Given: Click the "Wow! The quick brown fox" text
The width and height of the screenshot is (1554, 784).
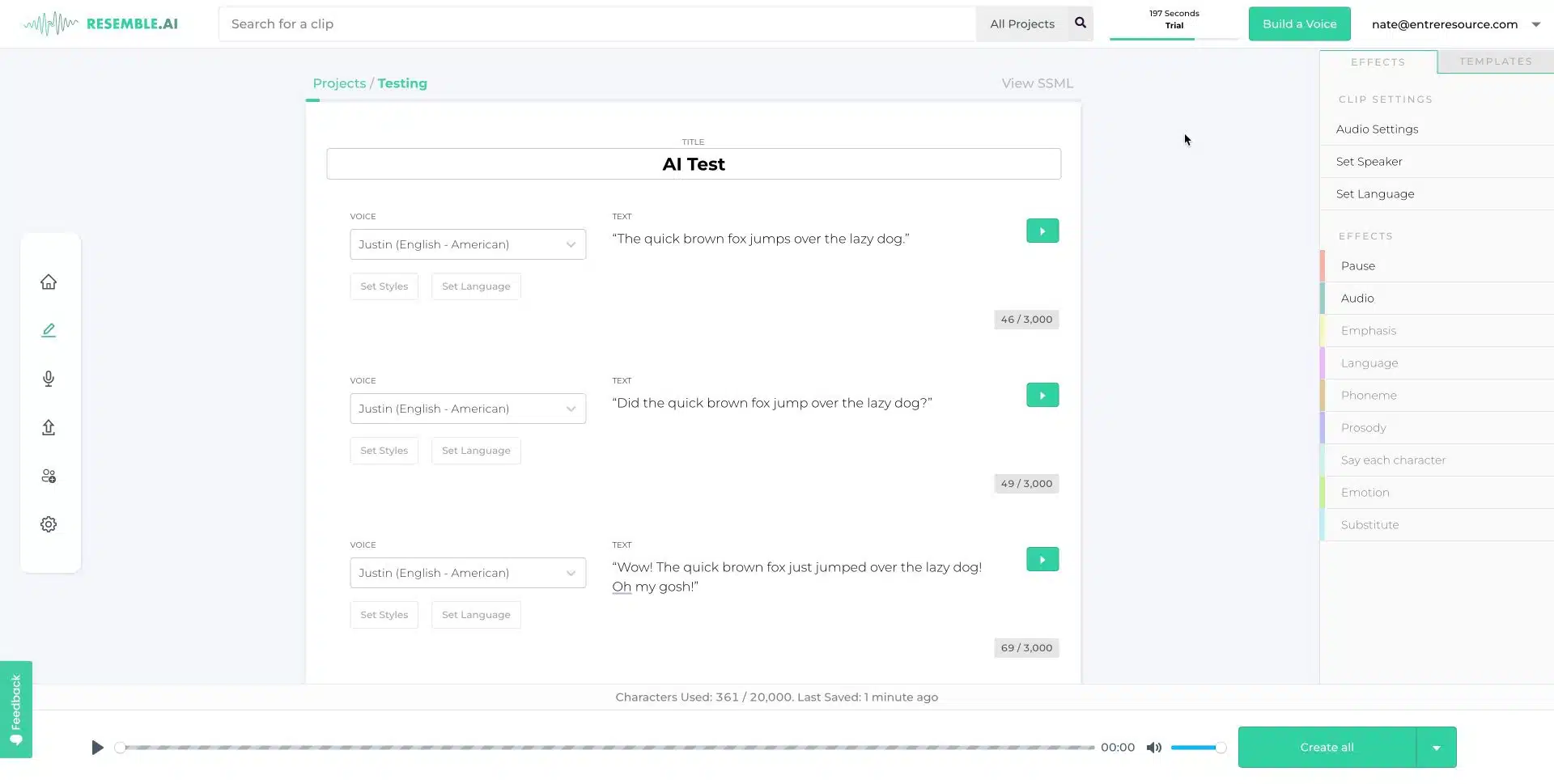Looking at the screenshot, I should (x=797, y=577).
